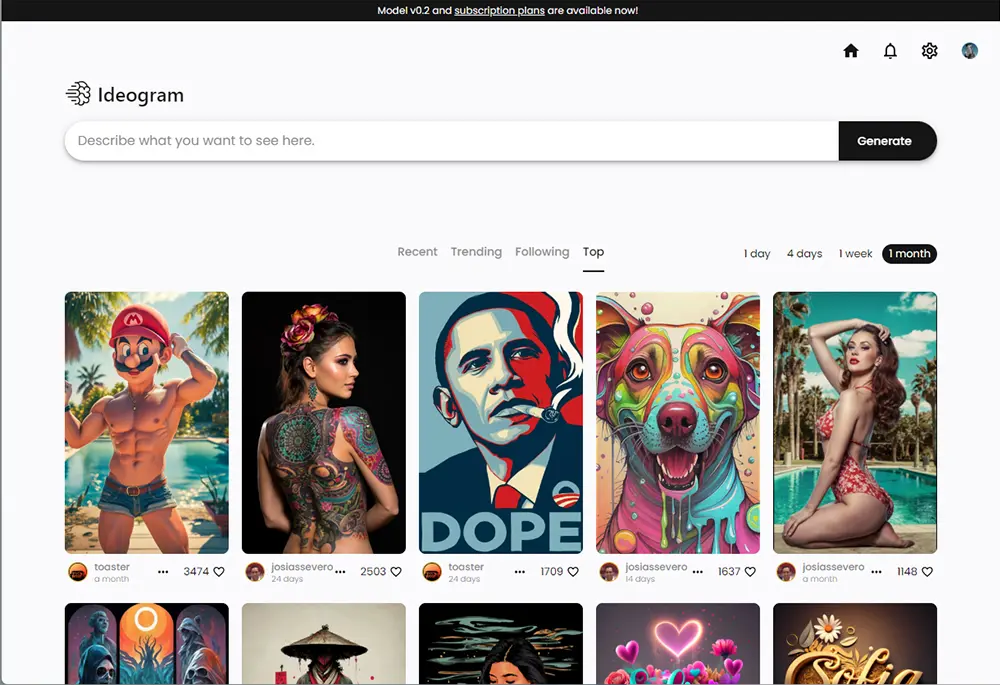Go to the home page icon
This screenshot has width=1000, height=685.
point(851,51)
